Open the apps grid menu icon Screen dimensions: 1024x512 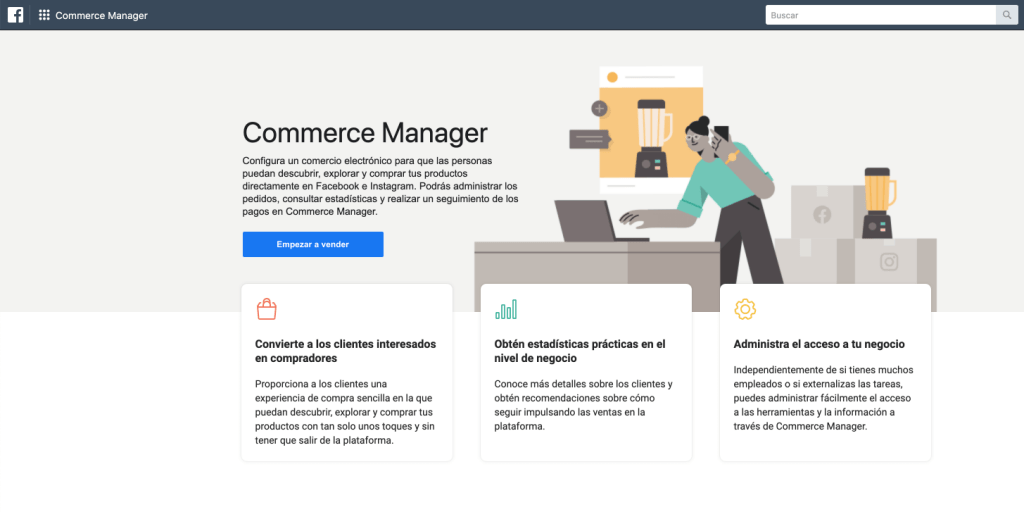click(x=44, y=15)
